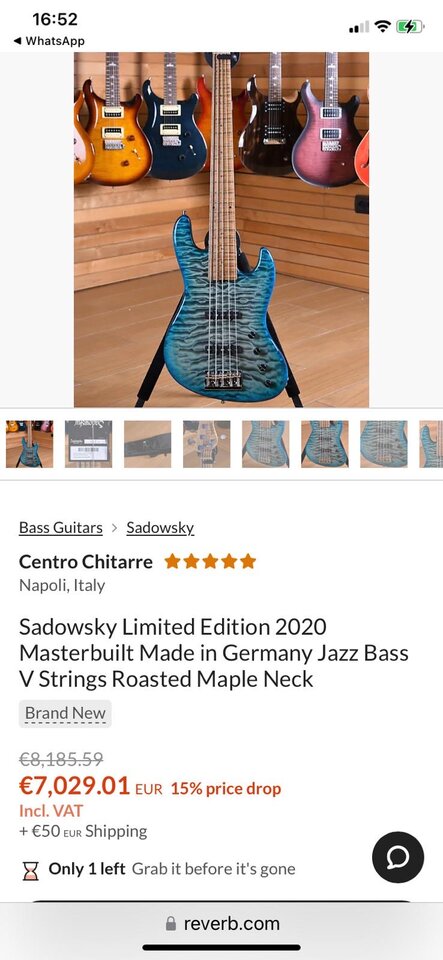Viewport: 443px width, 960px height.
Task: Tap the cellular signal bars icon
Action: pyautogui.click(x=359, y=27)
